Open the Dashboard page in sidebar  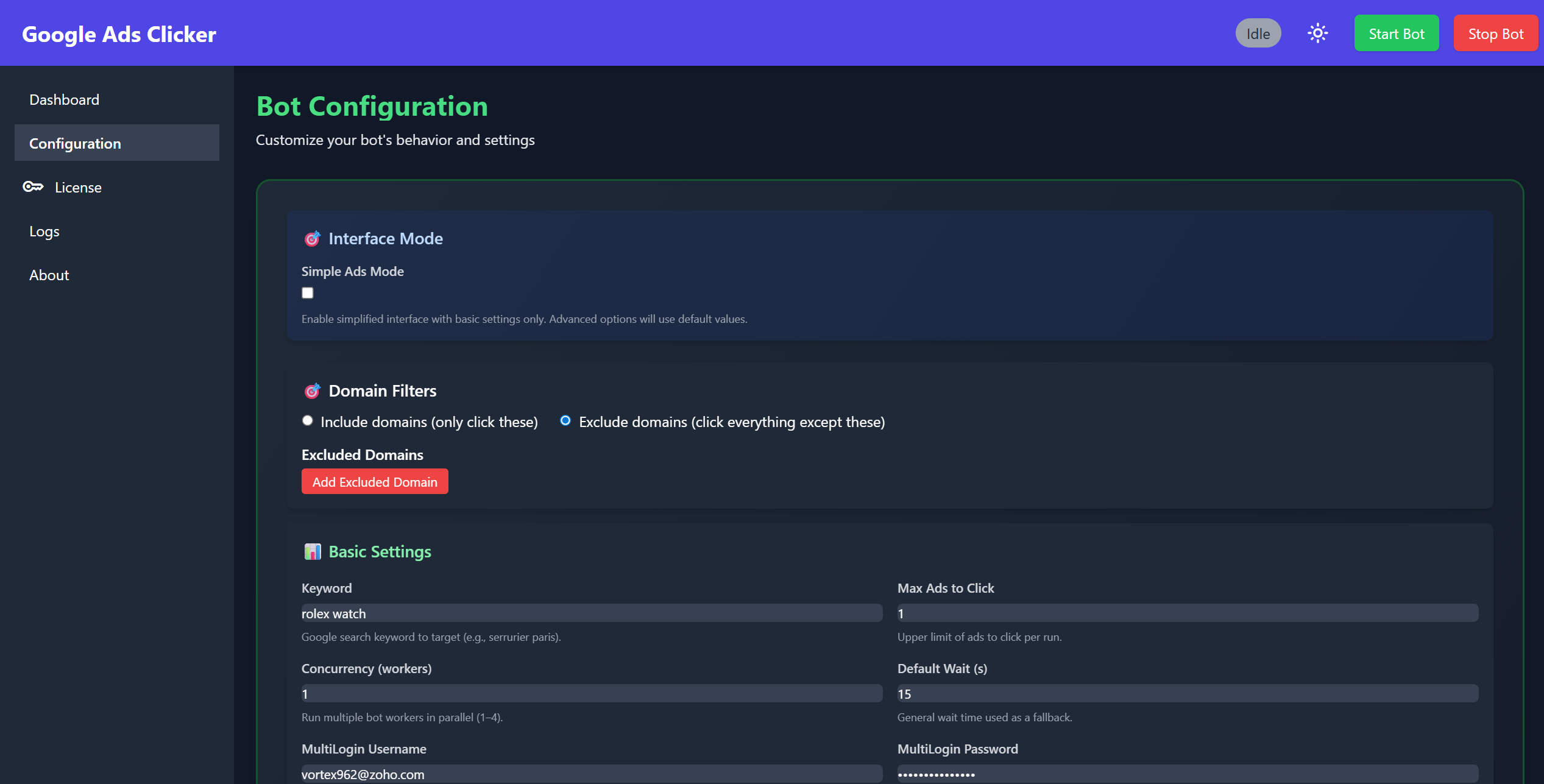point(64,99)
